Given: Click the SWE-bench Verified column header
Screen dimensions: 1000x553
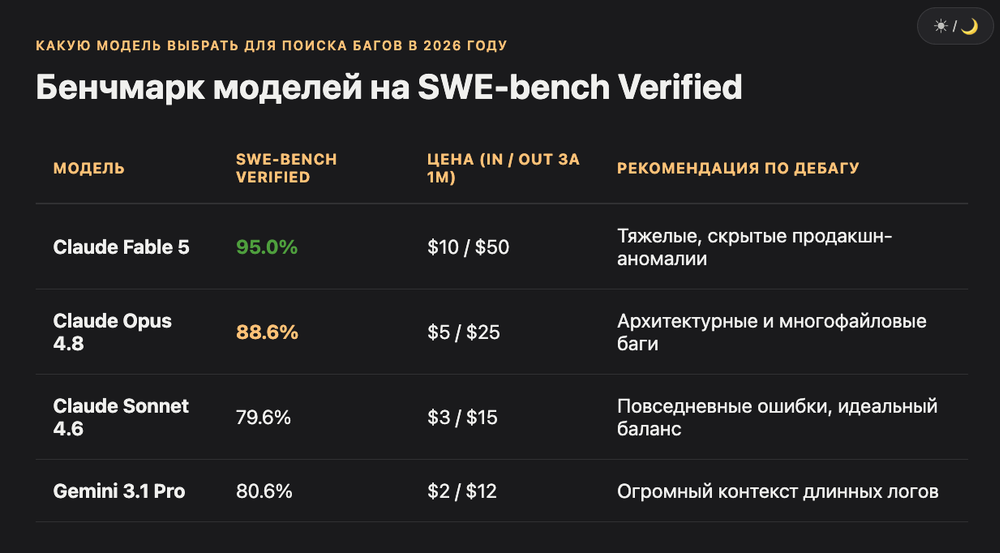Looking at the screenshot, I should [286, 168].
